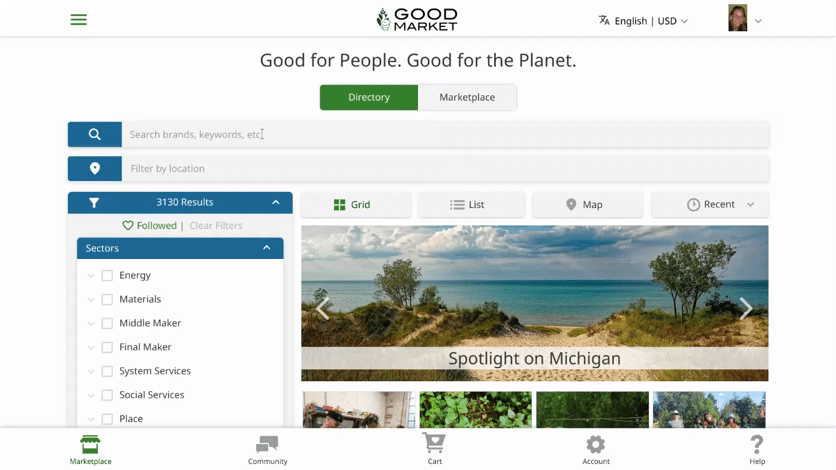
Task: Open the hamburger menu icon
Action: [x=78, y=20]
